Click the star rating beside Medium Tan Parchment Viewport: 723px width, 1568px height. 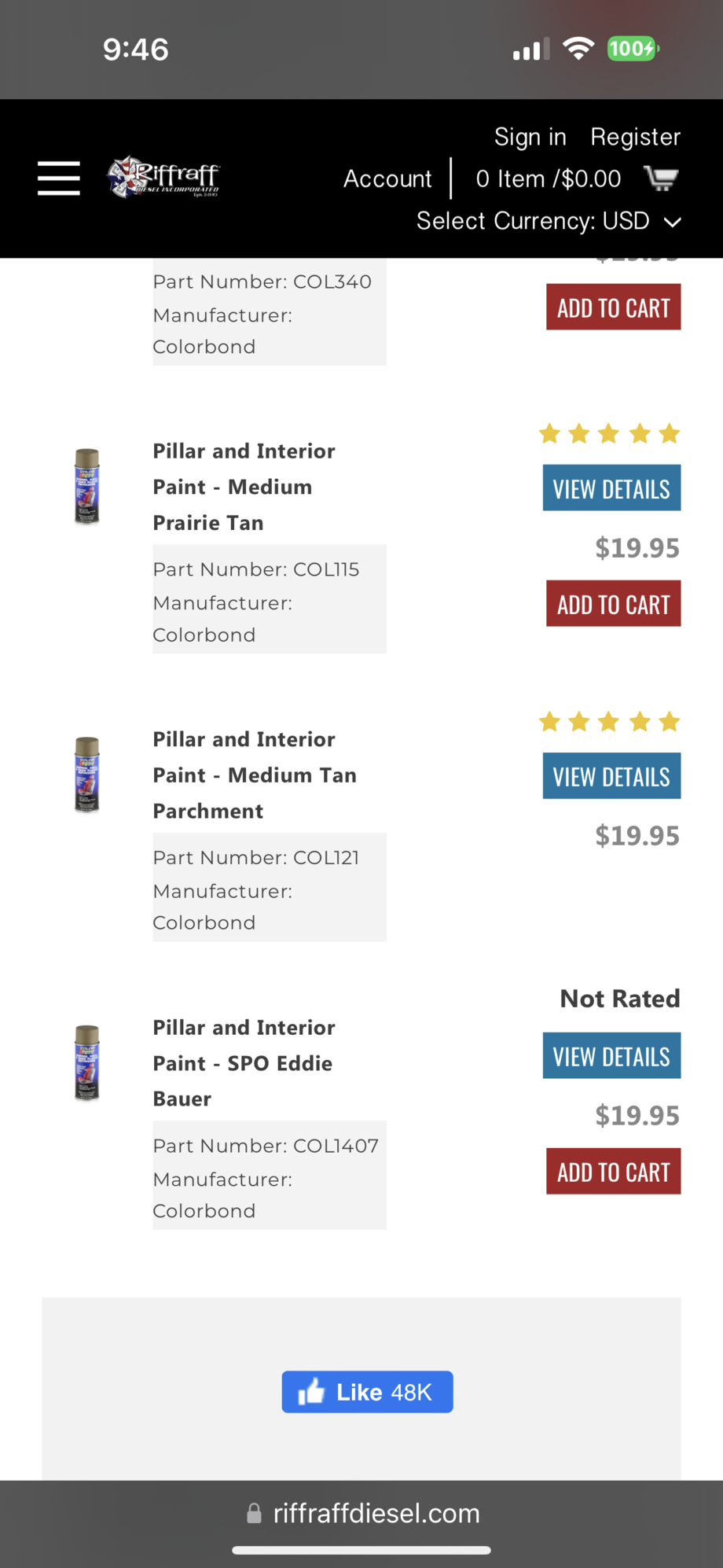click(x=609, y=721)
